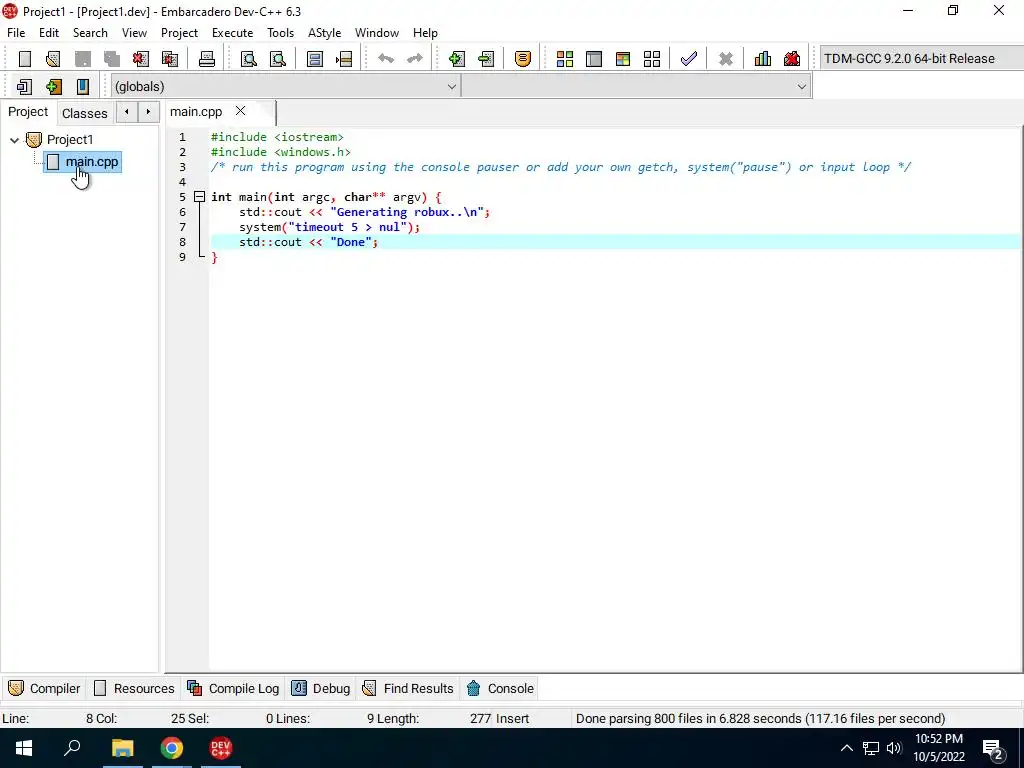Open the Search menu
This screenshot has height=768, width=1024.
tap(90, 33)
